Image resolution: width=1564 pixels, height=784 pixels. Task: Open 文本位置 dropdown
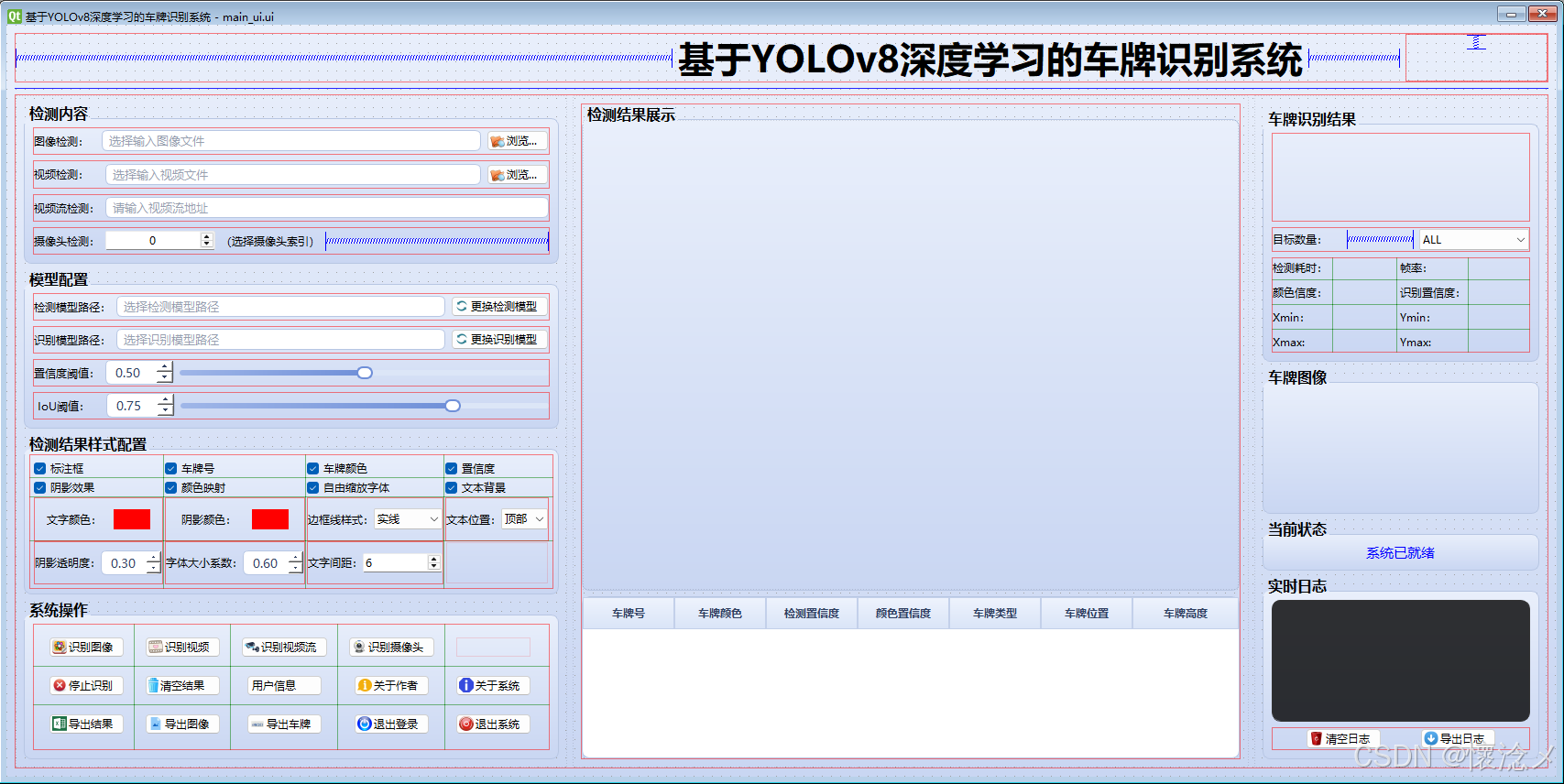coord(524,519)
